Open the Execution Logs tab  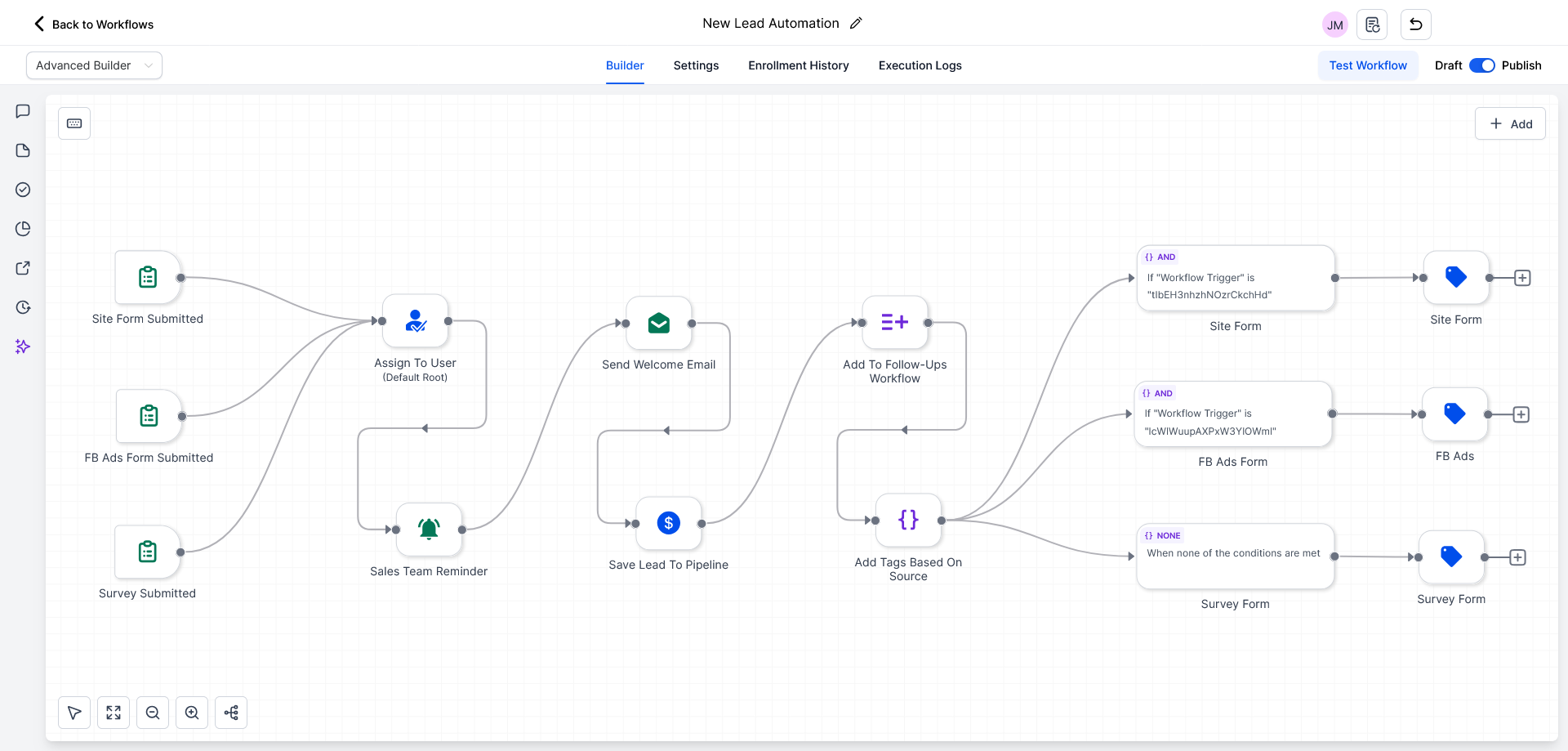(x=920, y=65)
